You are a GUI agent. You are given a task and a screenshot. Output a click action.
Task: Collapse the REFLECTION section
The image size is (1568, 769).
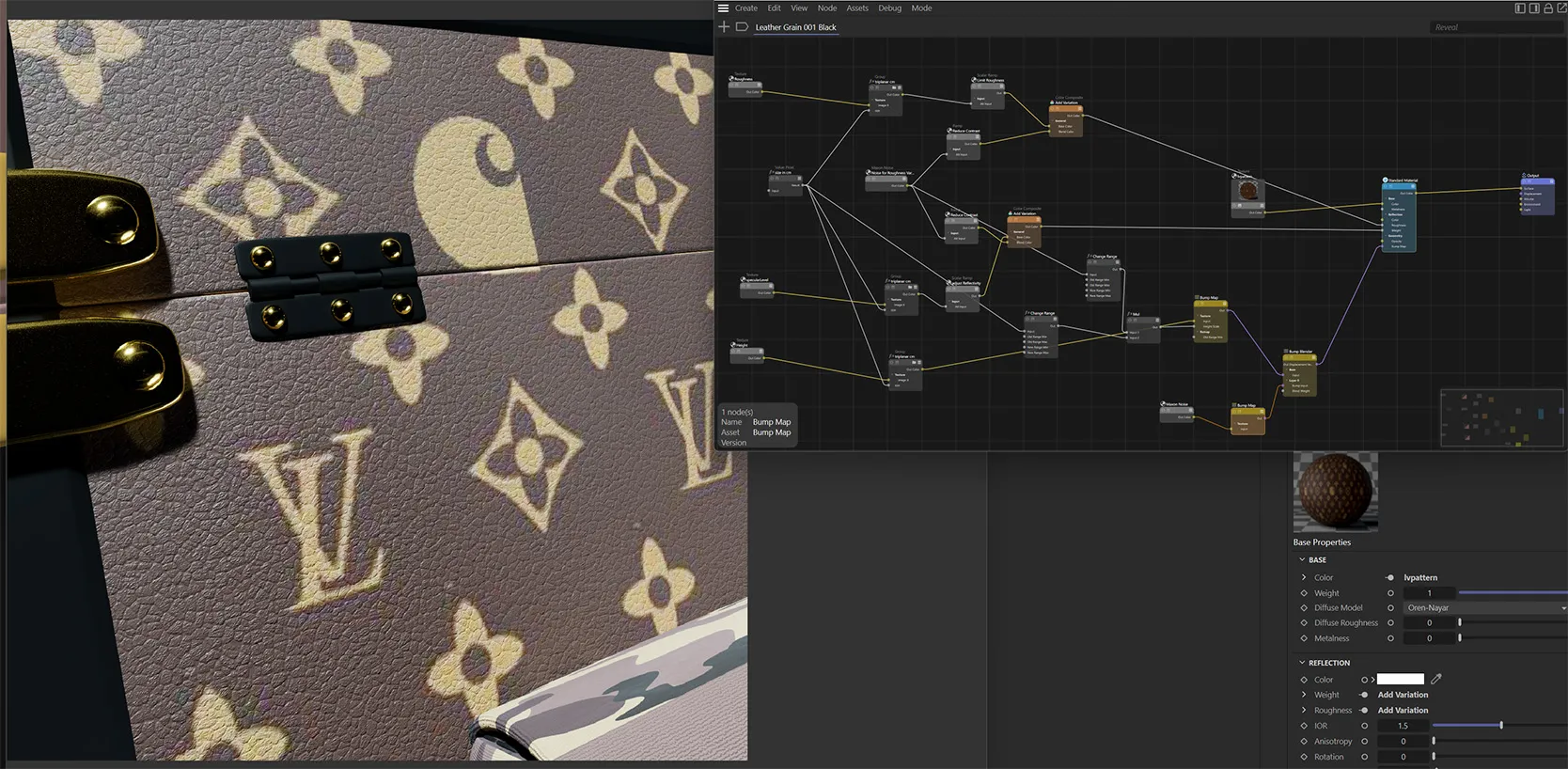coord(1302,663)
